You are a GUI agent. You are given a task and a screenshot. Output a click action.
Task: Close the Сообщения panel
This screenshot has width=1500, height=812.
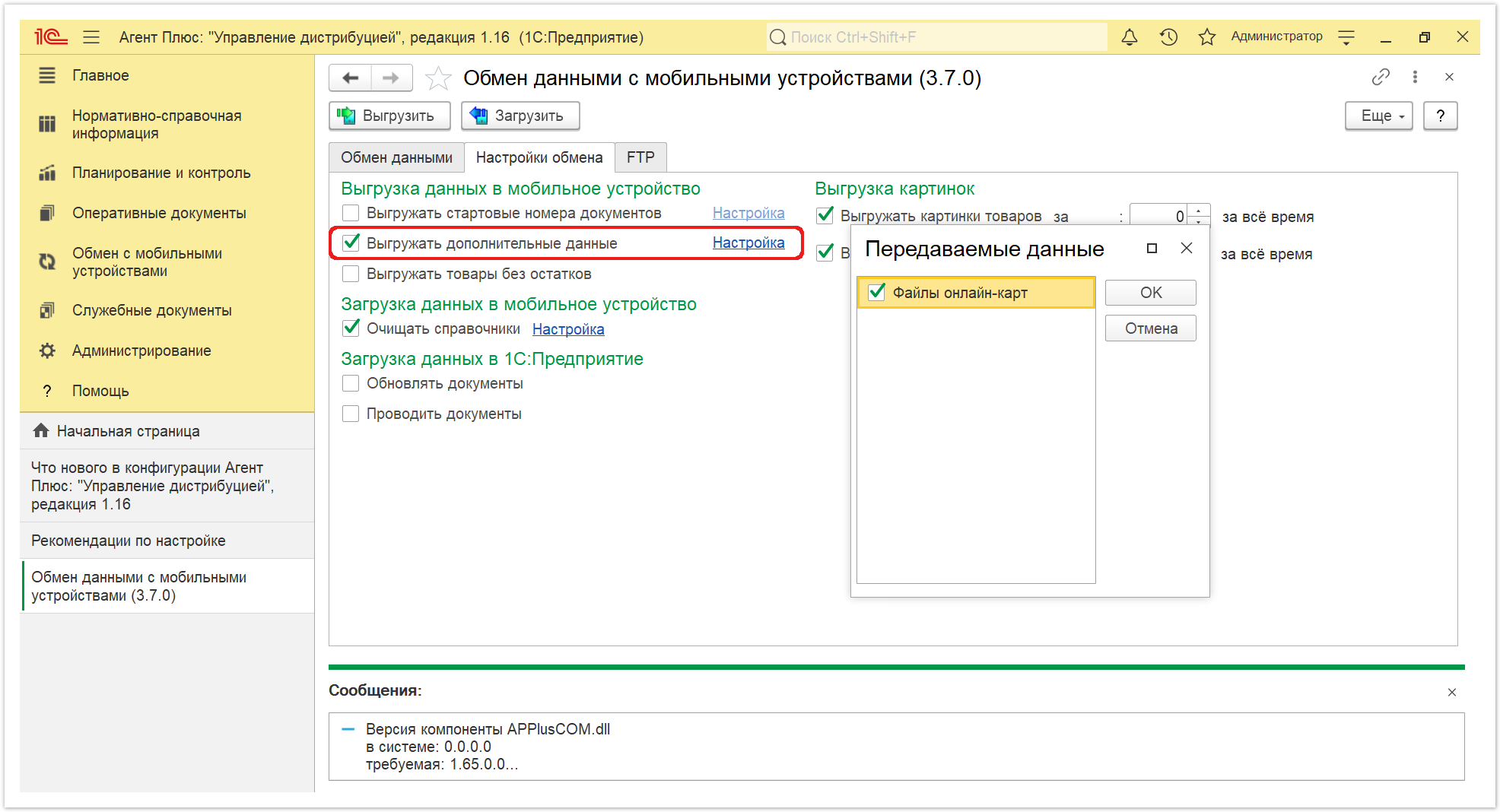pyautogui.click(x=1451, y=692)
